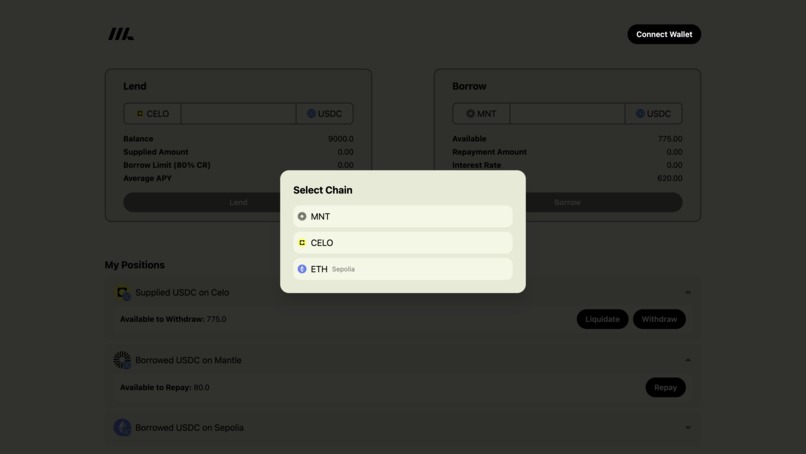The width and height of the screenshot is (806, 454).
Task: Click the Repayment Amount label
Action: pos(489,152)
